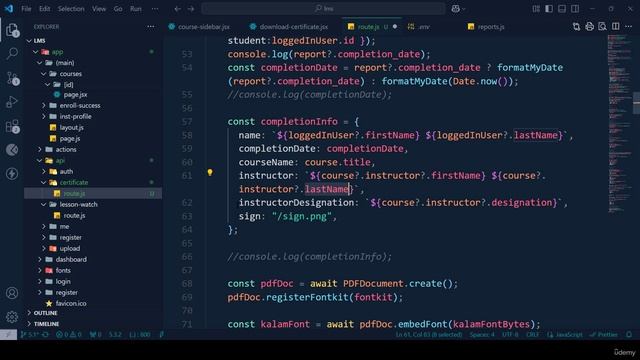640x360 pixels.
Task: Collapse the LMS root folder
Action: click(x=29, y=41)
